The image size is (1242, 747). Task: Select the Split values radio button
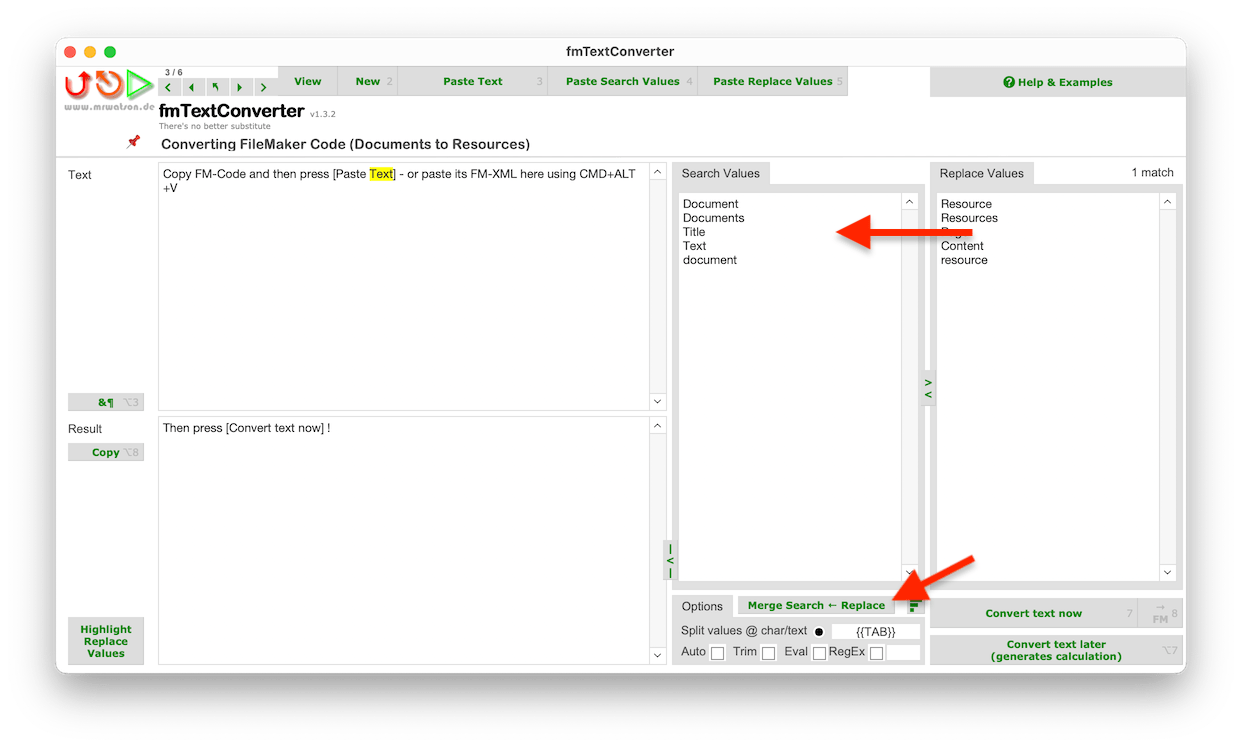(819, 632)
